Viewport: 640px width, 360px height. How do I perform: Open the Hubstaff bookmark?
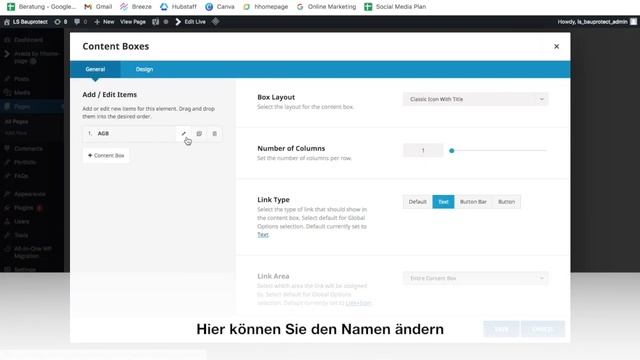(178, 7)
